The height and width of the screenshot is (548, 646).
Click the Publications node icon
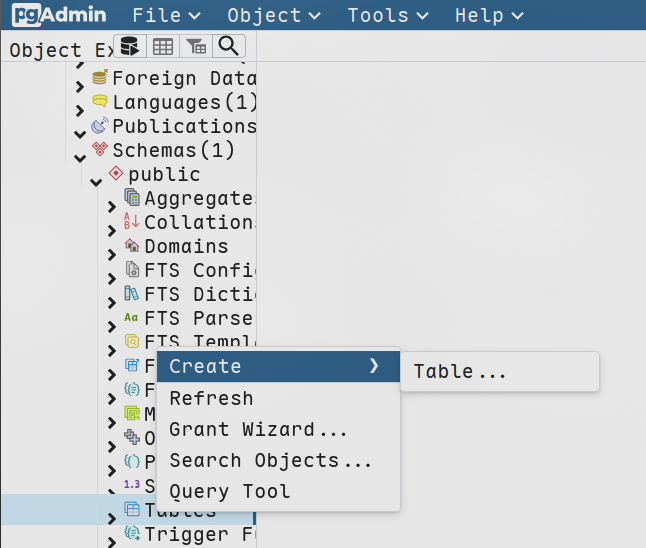pyautogui.click(x=99, y=126)
